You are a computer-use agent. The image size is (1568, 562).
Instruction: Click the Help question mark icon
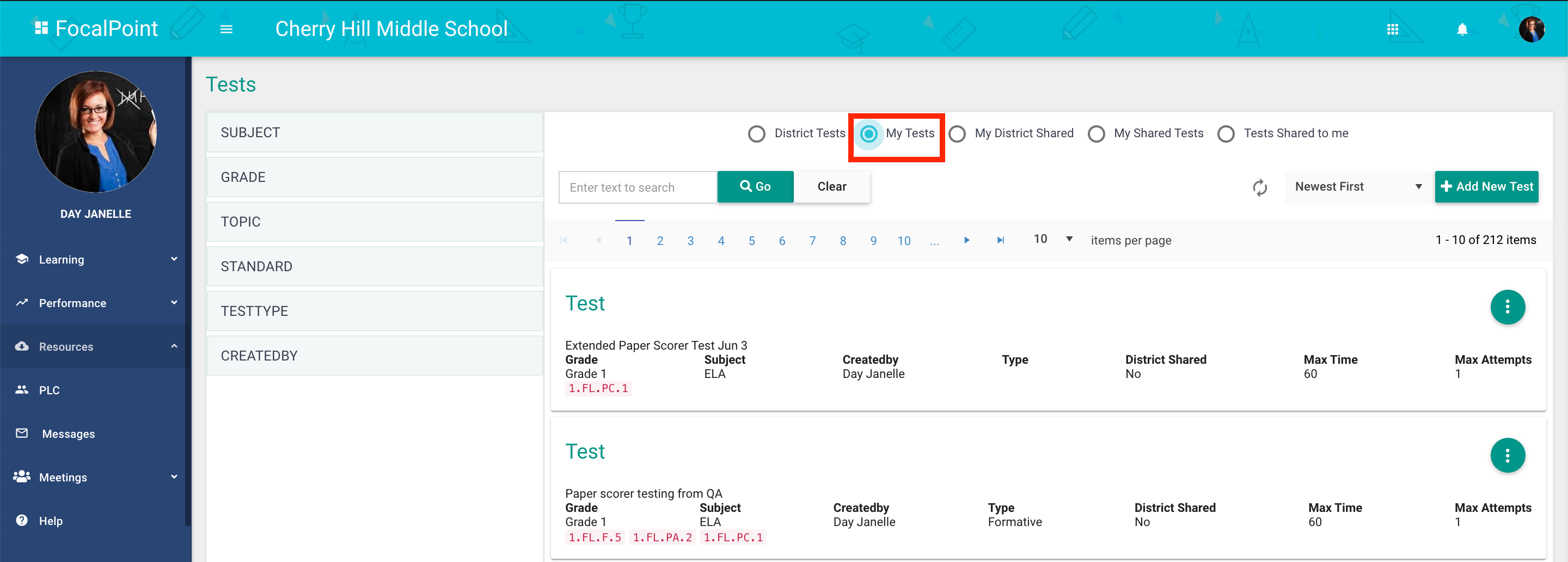[22, 521]
